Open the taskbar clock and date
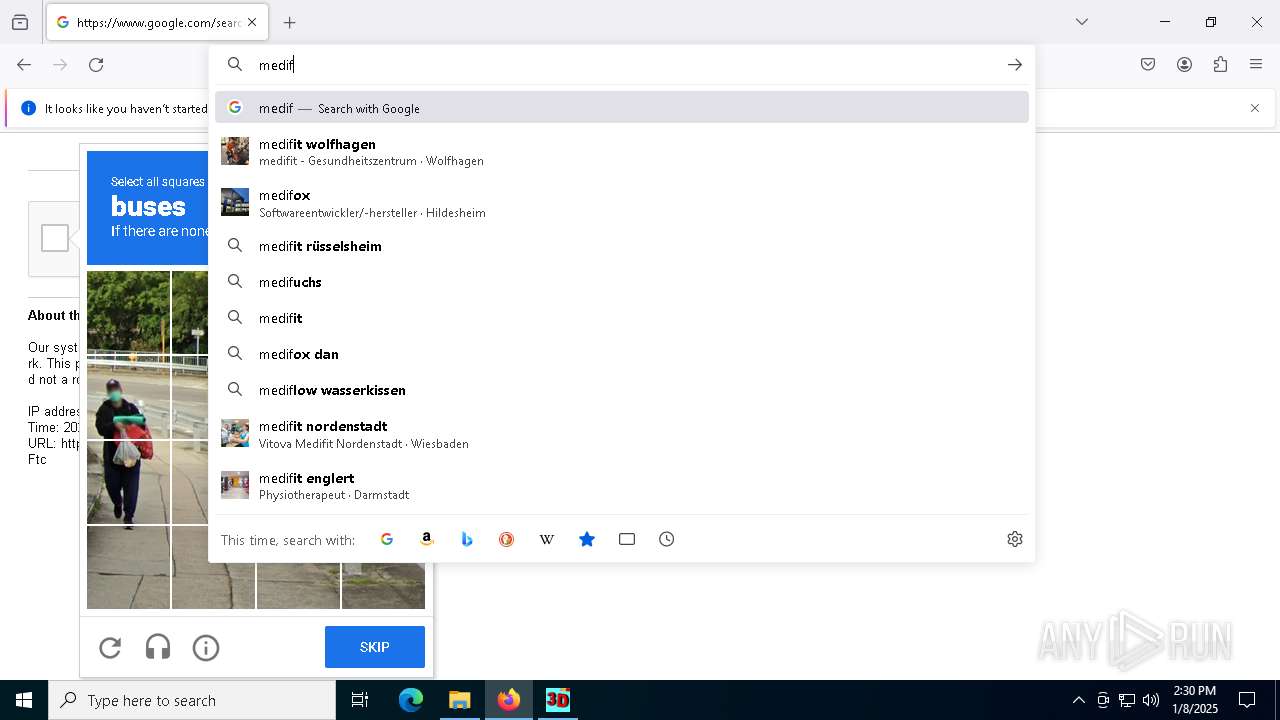Screen dimensions: 1280x720 [x=1195, y=700]
